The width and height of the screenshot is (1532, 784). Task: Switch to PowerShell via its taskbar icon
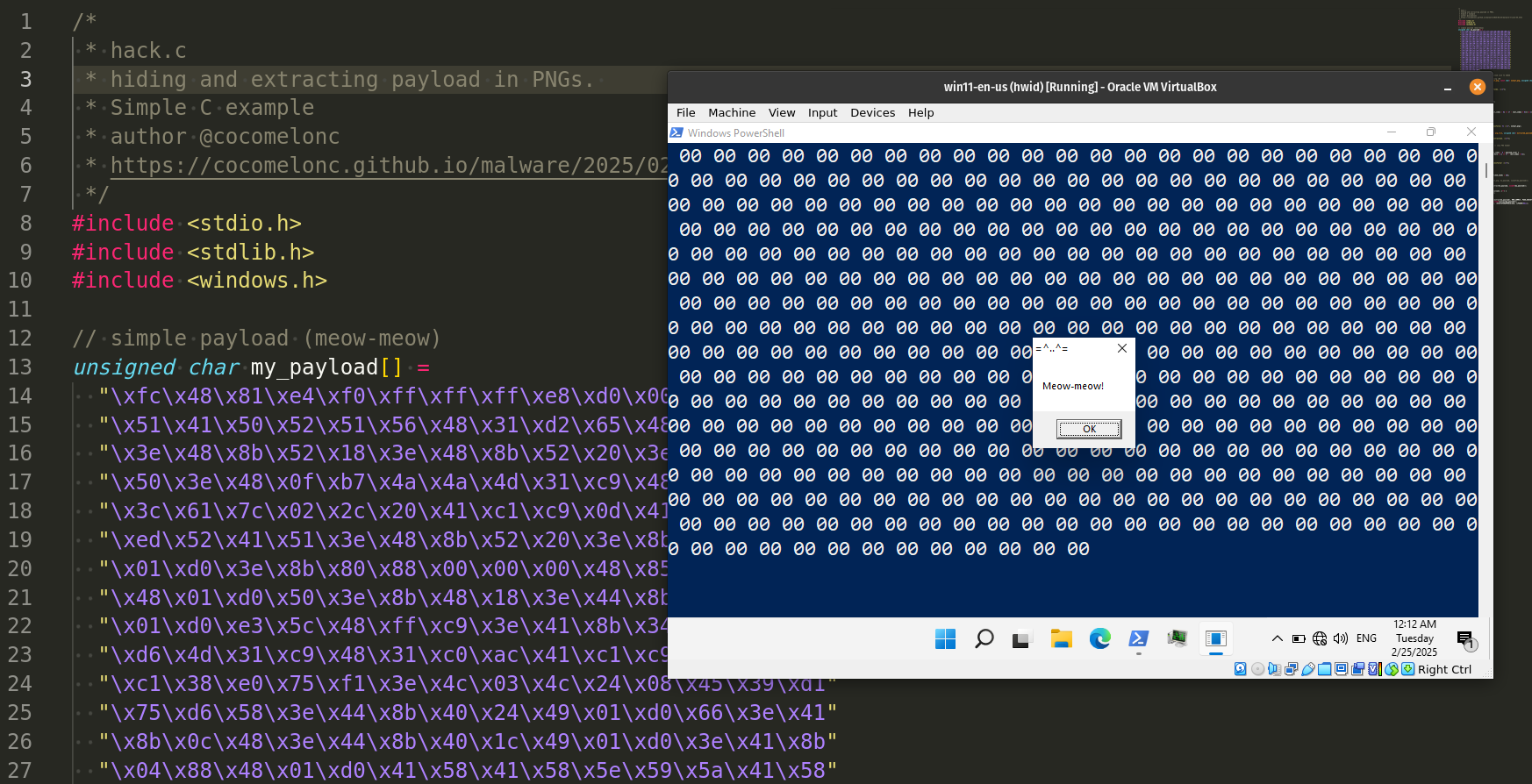point(1139,639)
